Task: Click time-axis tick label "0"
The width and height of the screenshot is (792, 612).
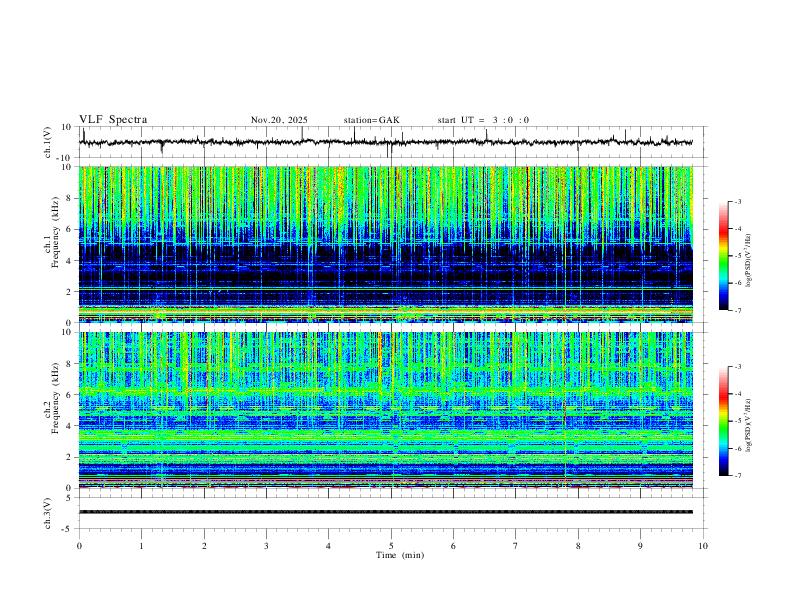Action: point(79,546)
